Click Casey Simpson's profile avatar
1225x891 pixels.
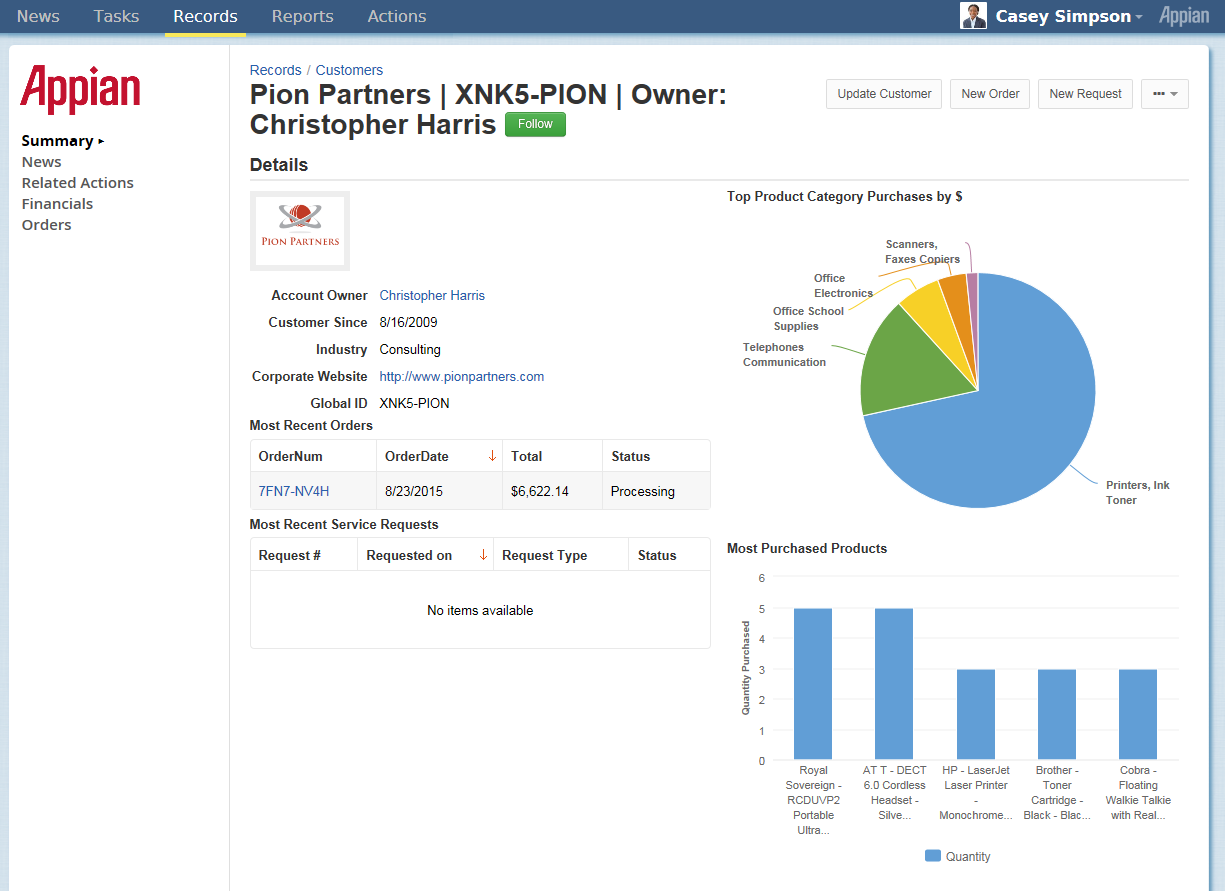click(x=973, y=16)
